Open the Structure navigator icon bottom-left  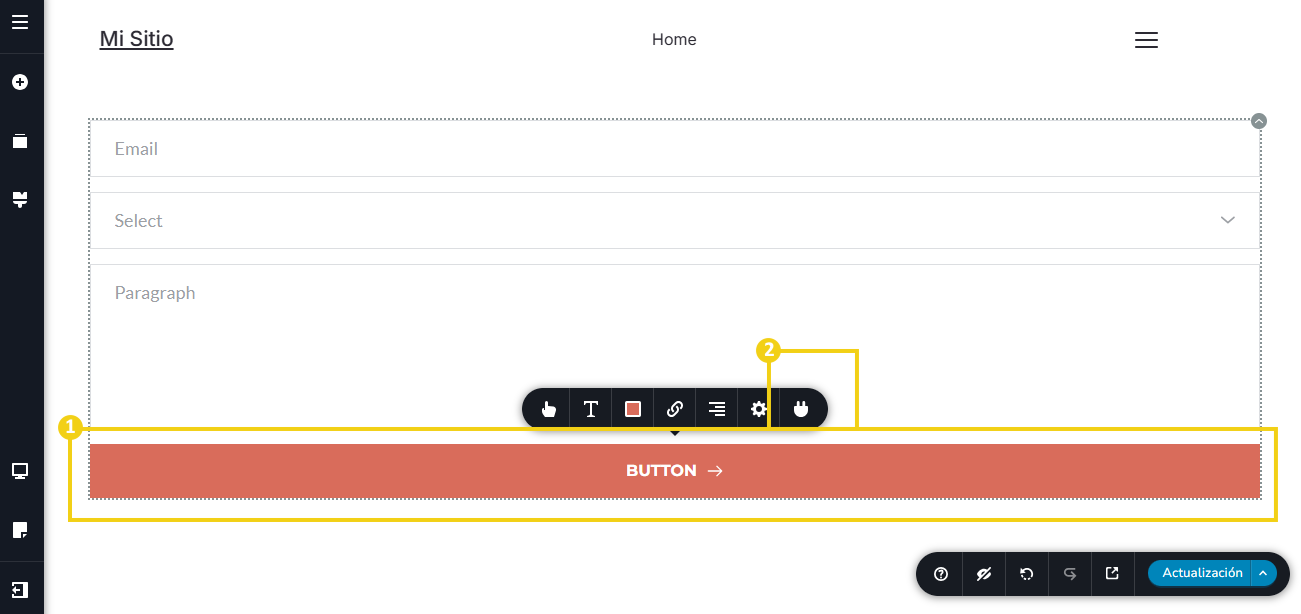(21, 589)
